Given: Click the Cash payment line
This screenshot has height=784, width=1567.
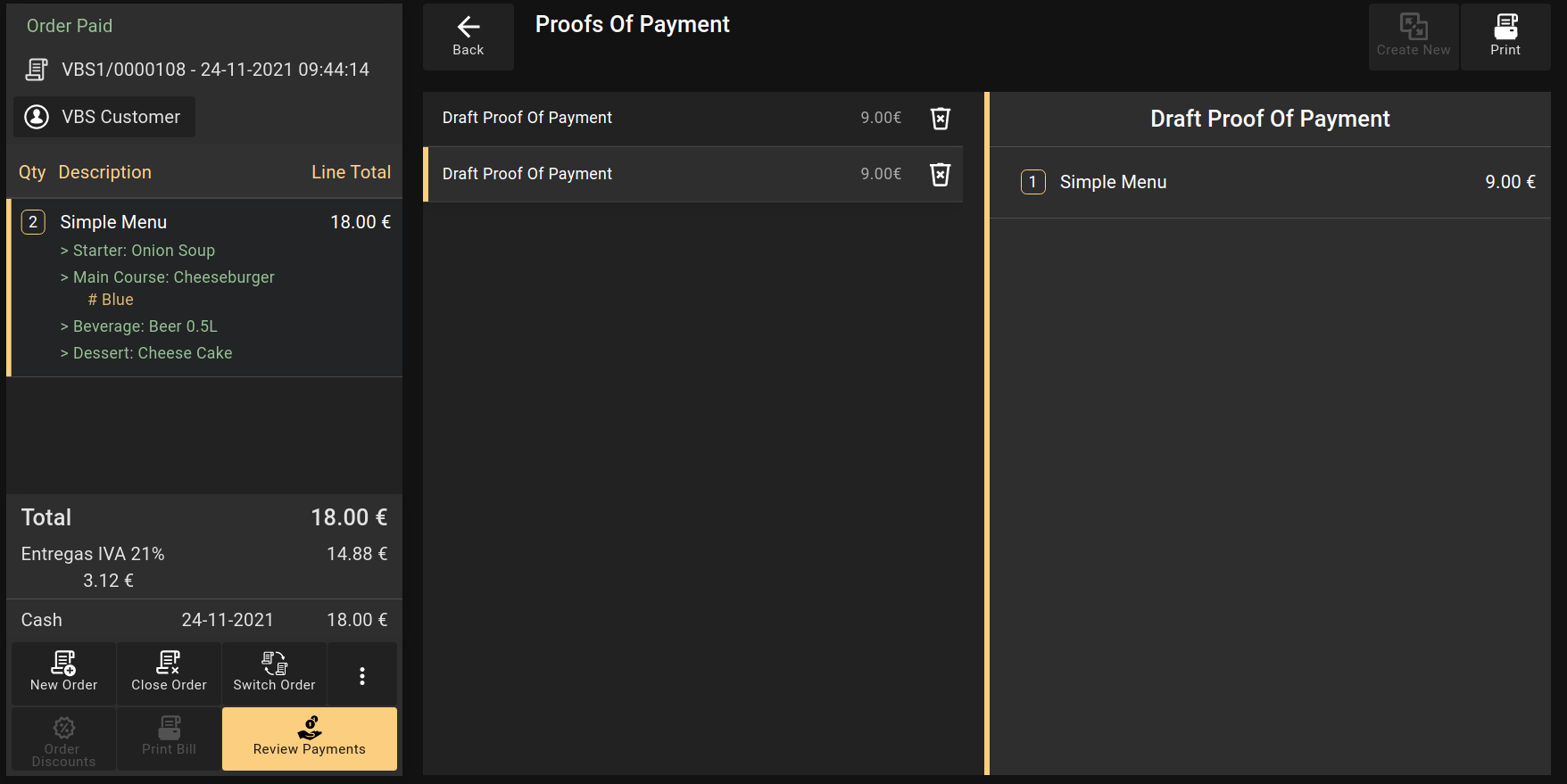Looking at the screenshot, I should click(x=203, y=620).
